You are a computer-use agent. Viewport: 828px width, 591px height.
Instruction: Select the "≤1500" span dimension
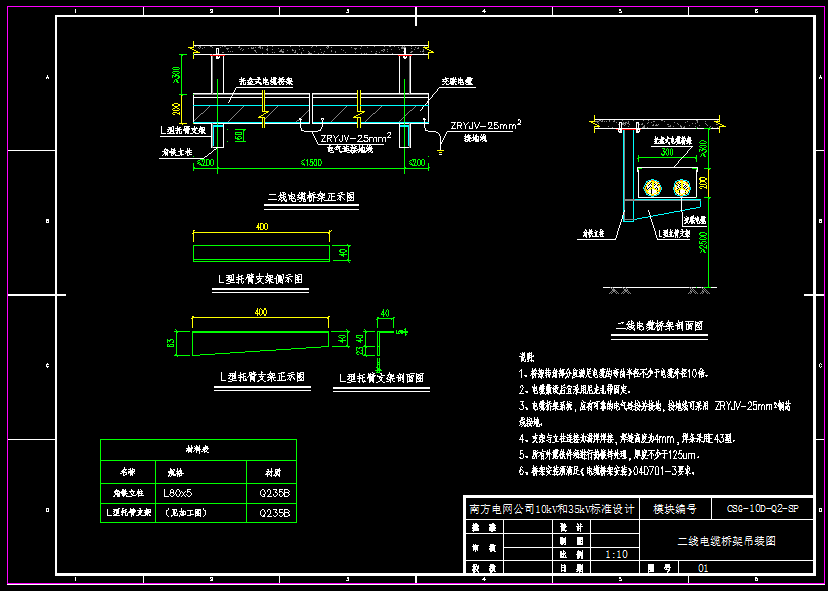(x=311, y=163)
